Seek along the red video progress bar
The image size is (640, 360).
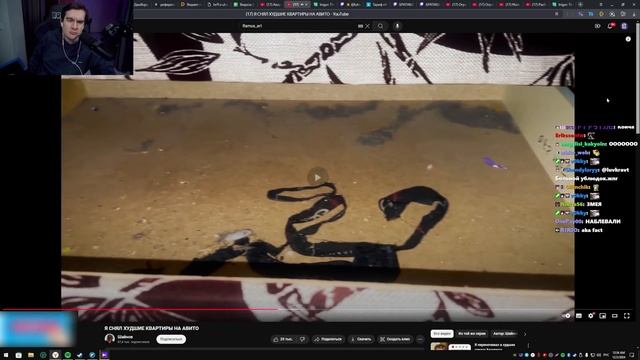139,309
